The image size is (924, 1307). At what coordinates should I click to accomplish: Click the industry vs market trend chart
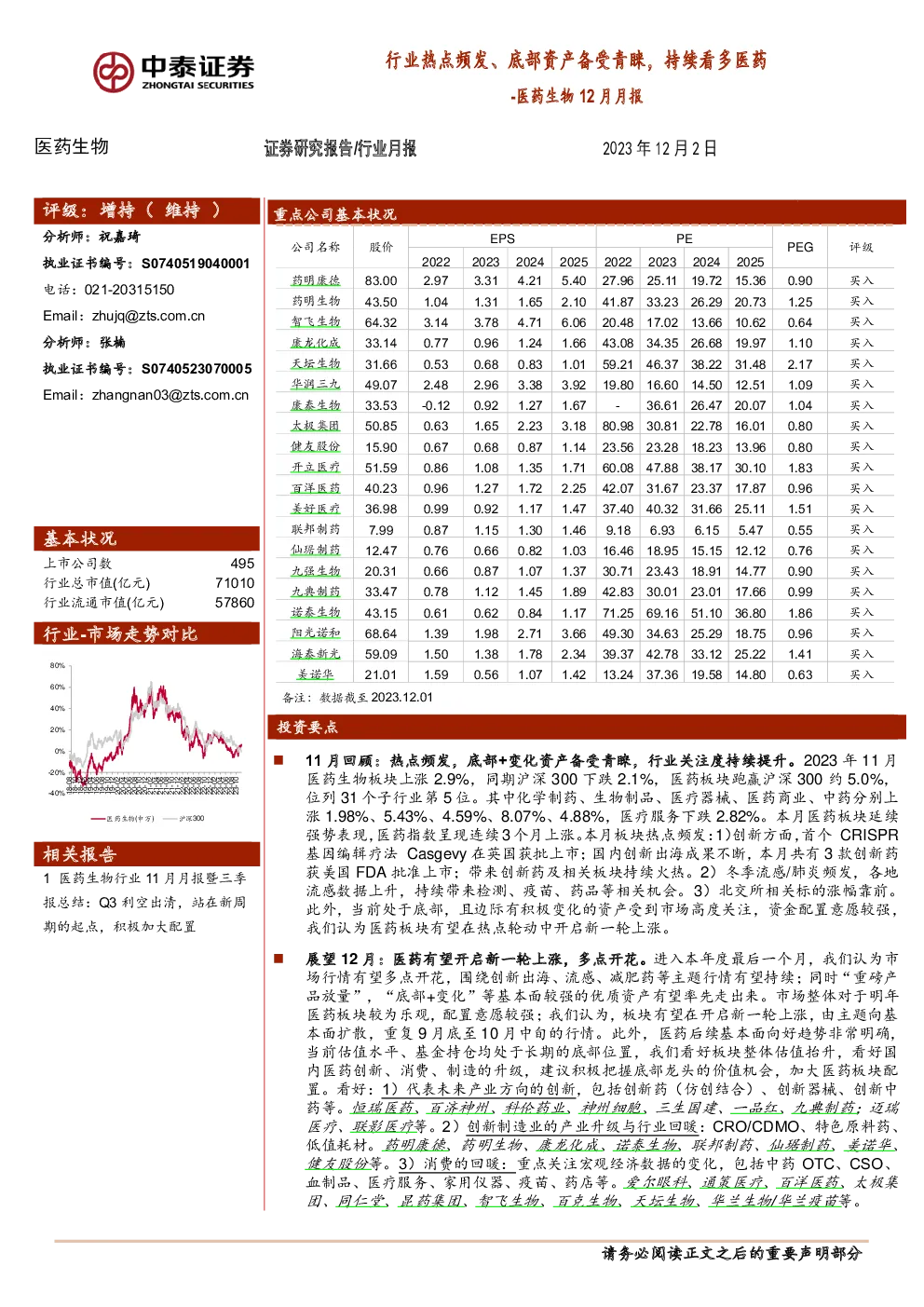[147, 741]
